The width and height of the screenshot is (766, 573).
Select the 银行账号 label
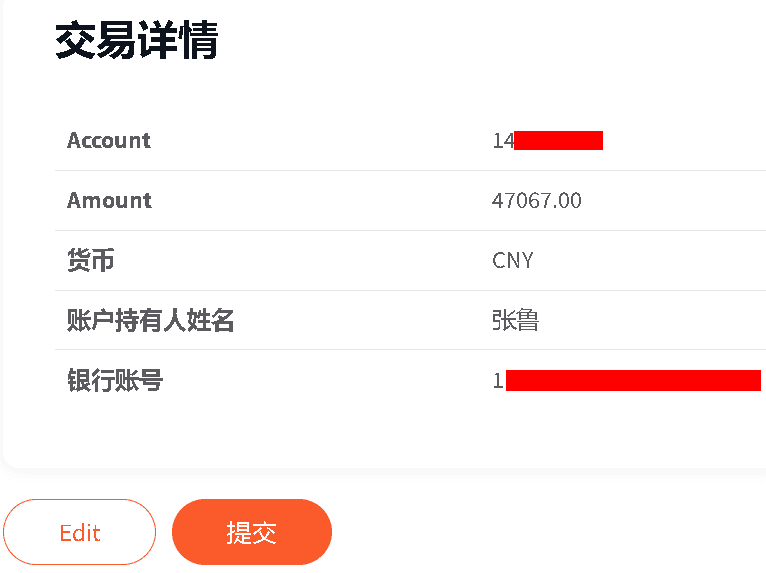[115, 380]
